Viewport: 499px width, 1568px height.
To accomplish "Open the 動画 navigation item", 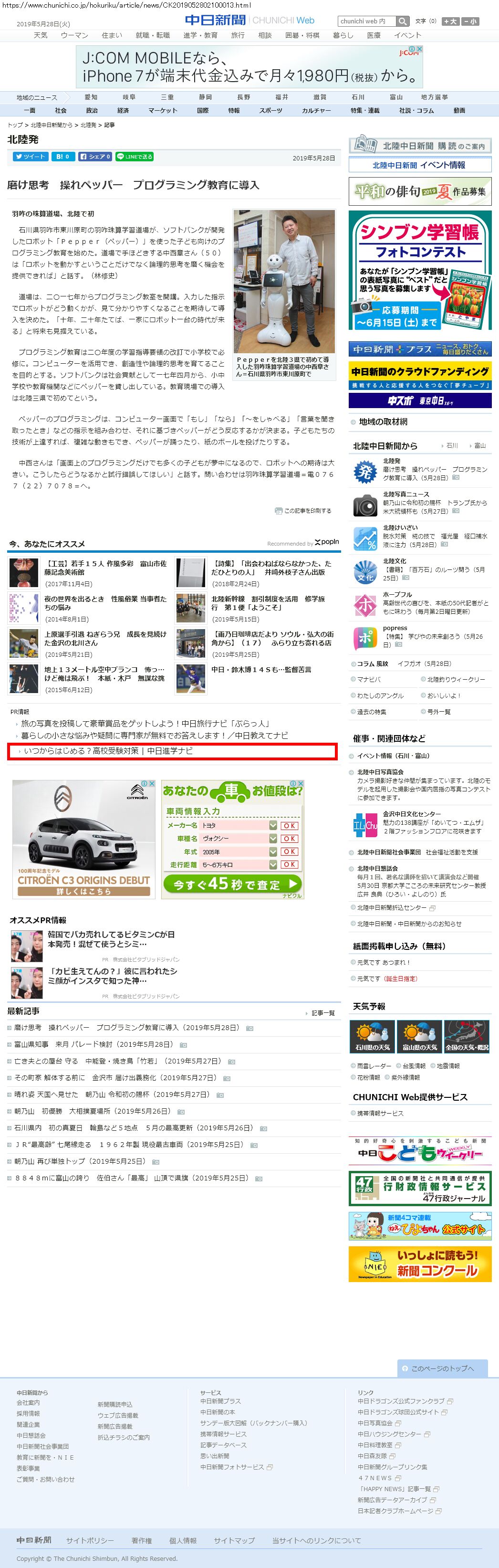I will (x=459, y=110).
